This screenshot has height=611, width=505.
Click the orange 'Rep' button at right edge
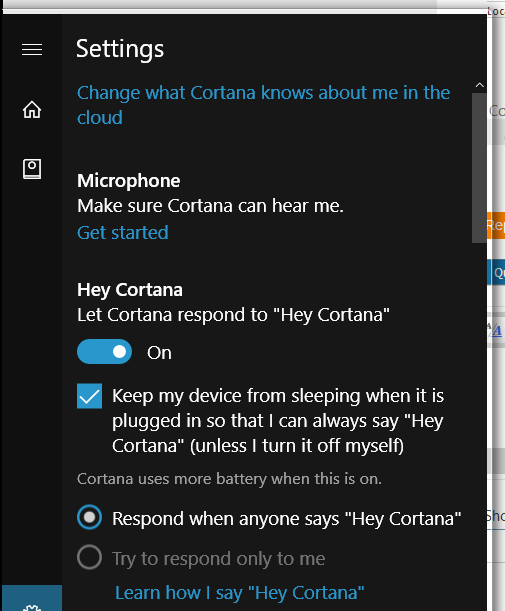coord(496,225)
